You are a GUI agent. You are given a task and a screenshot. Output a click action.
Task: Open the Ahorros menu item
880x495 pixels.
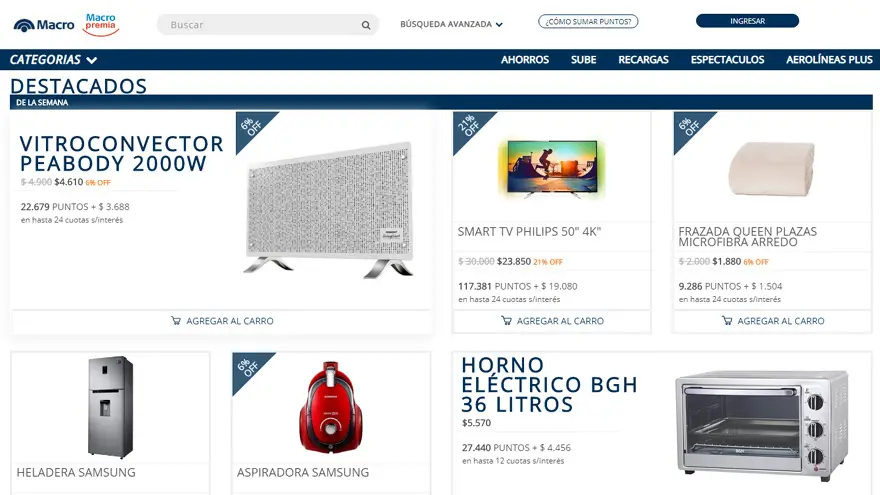(525, 59)
